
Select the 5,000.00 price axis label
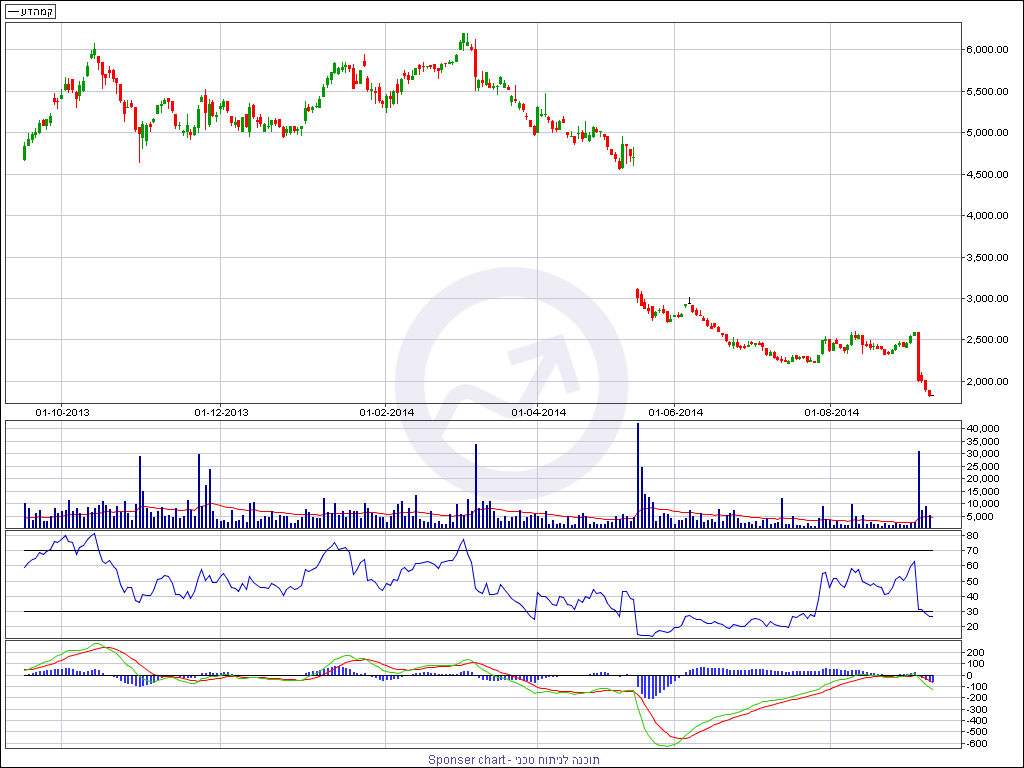pos(987,133)
